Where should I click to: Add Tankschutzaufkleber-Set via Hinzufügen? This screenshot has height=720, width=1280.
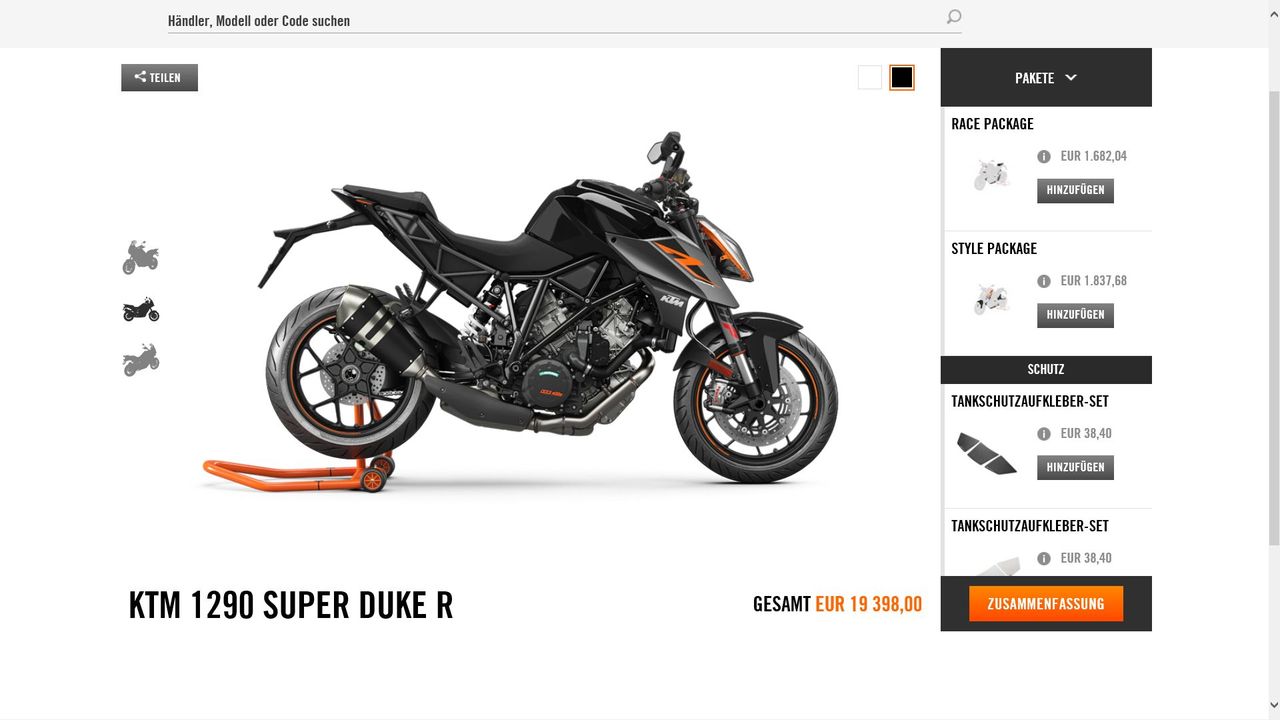[x=1075, y=467]
